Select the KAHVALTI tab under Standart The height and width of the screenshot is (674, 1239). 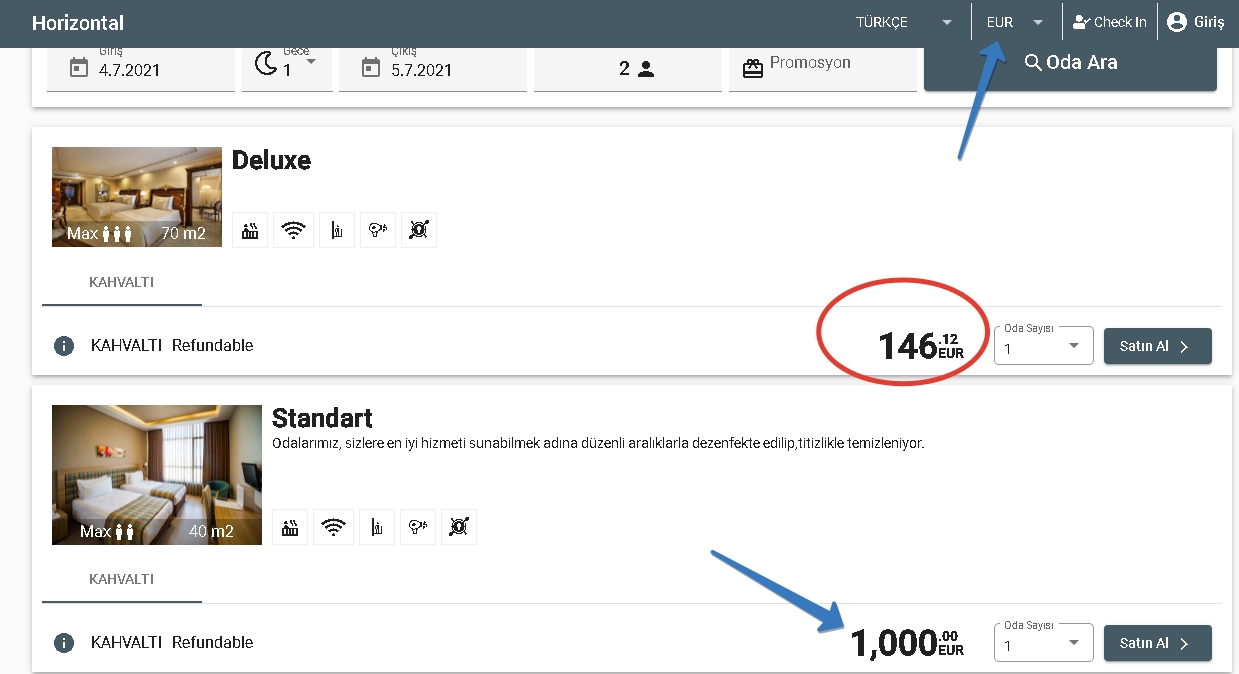[x=122, y=580]
